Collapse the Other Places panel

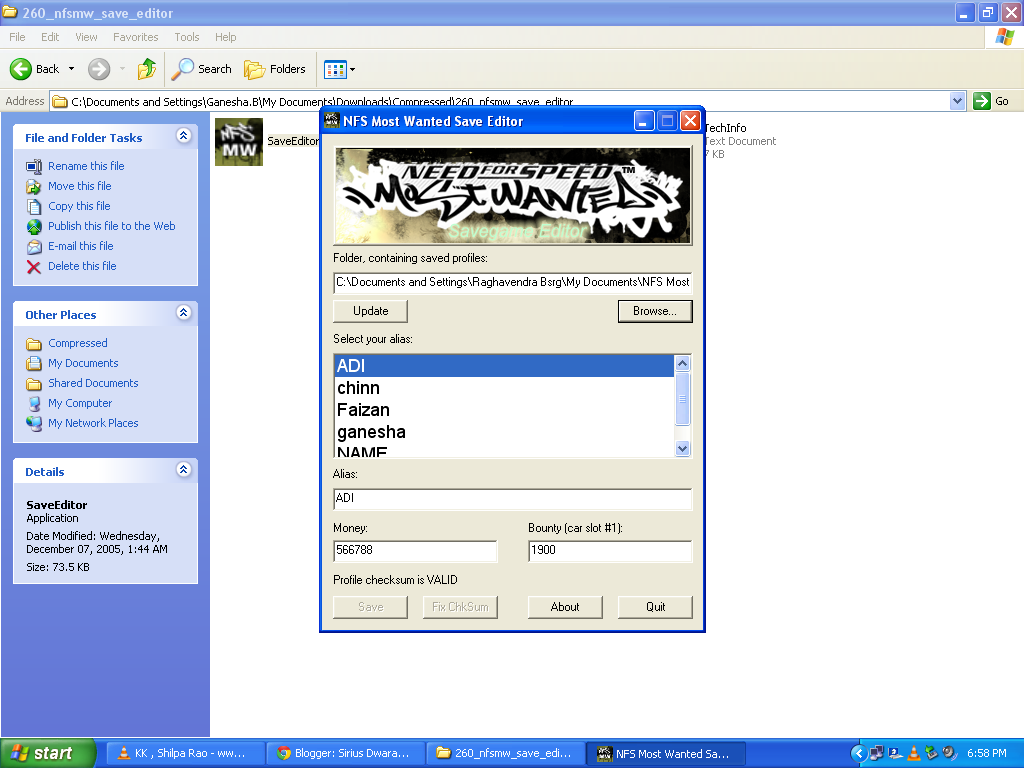184,313
